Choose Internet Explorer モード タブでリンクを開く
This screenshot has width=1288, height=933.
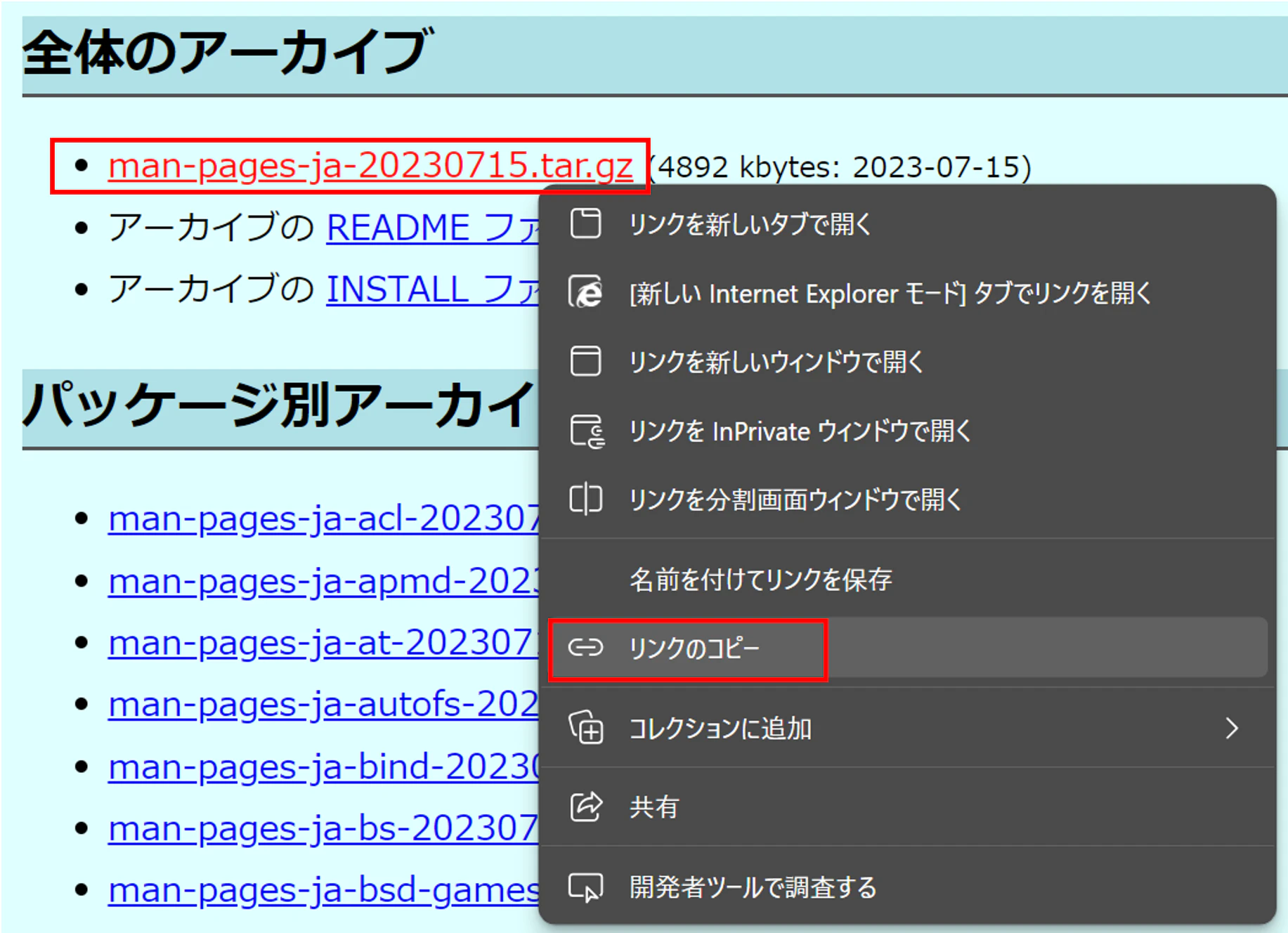click(x=907, y=293)
